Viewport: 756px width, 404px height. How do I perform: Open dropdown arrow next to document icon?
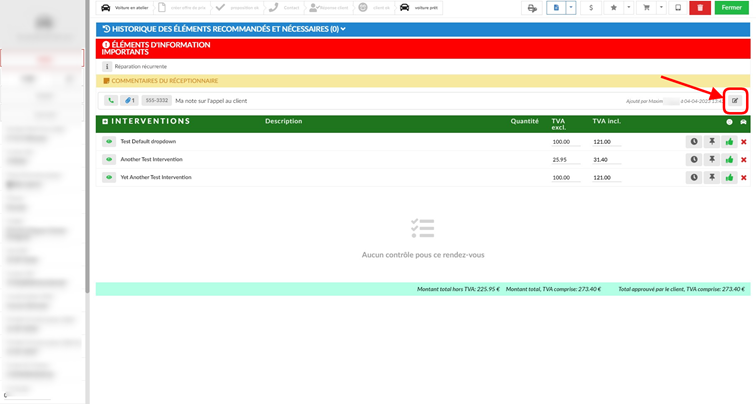pos(571,8)
